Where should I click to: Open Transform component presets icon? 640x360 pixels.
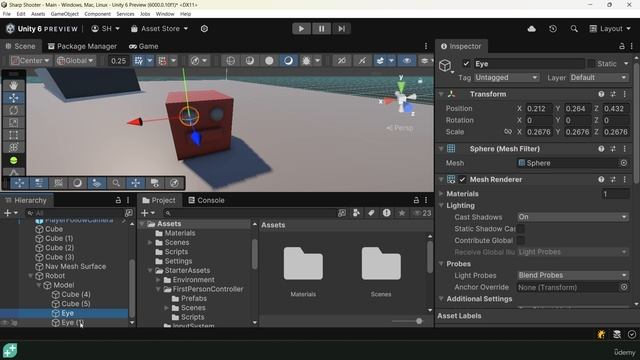click(x=613, y=94)
